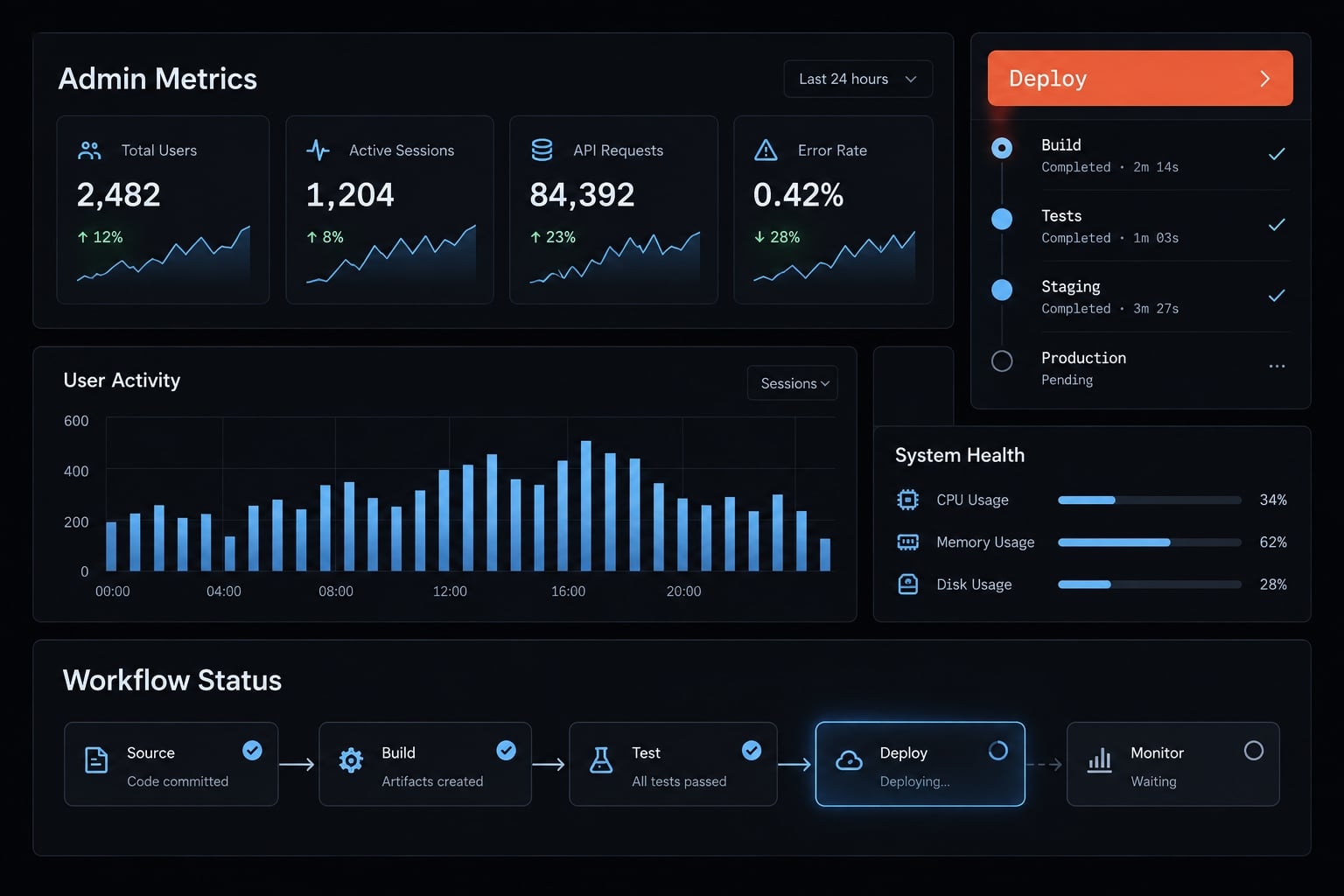Toggle the Source completed check badge
This screenshot has width=1344, height=896.
[252, 751]
